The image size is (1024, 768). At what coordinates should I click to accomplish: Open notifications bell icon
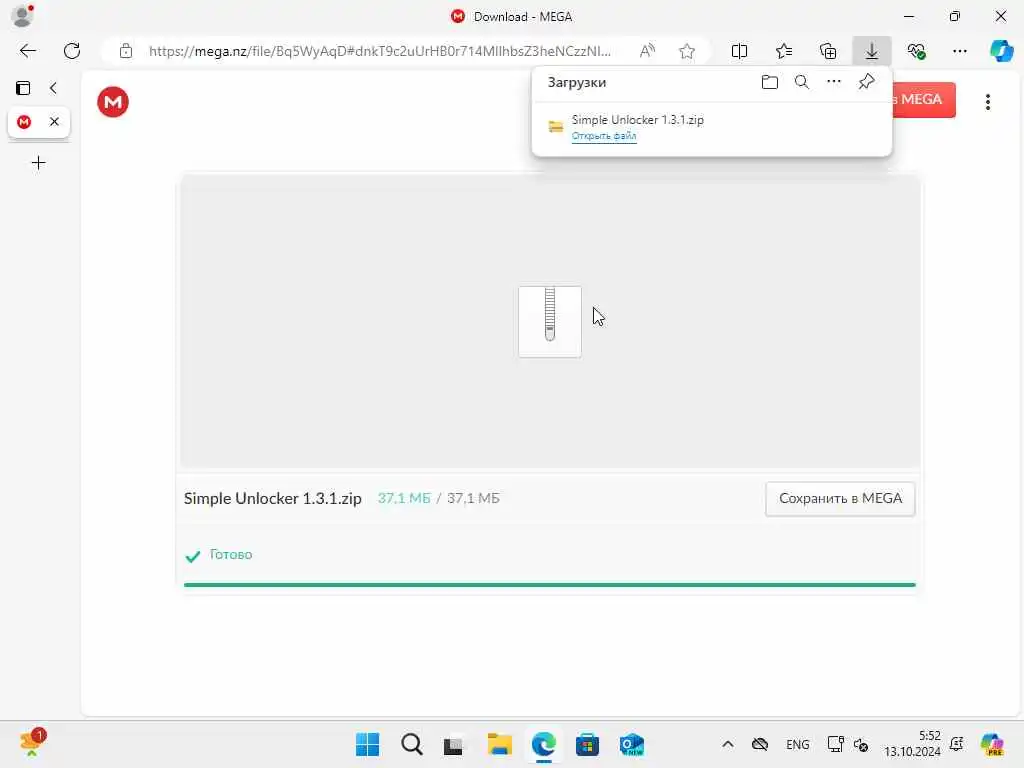957,744
